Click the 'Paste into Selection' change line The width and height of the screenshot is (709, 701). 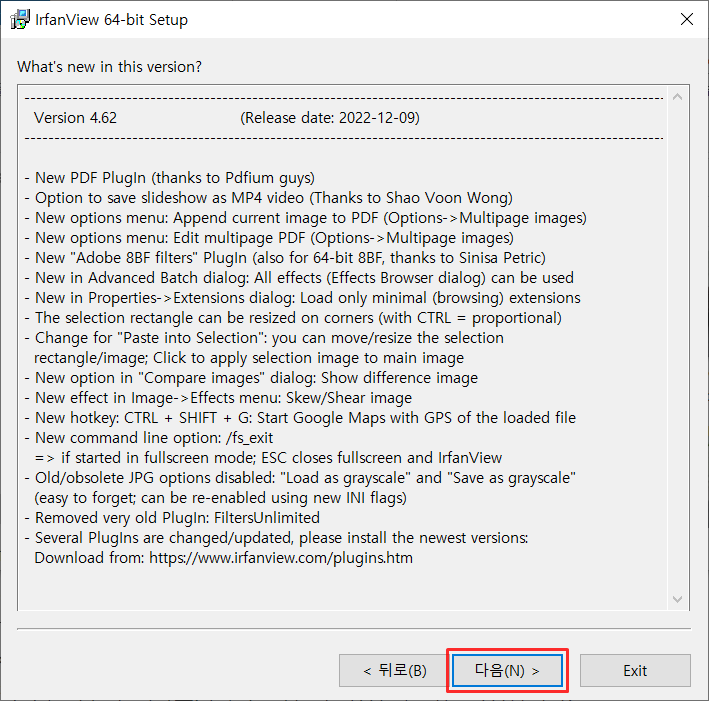pyautogui.click(x=264, y=338)
